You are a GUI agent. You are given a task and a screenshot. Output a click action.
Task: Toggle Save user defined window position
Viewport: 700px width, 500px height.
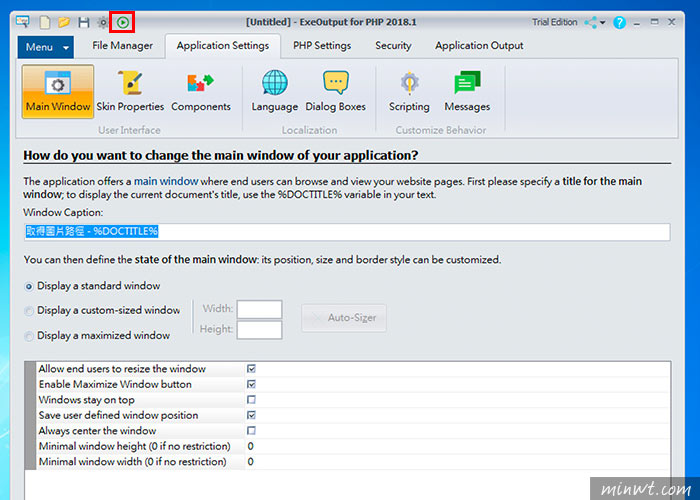click(251, 415)
